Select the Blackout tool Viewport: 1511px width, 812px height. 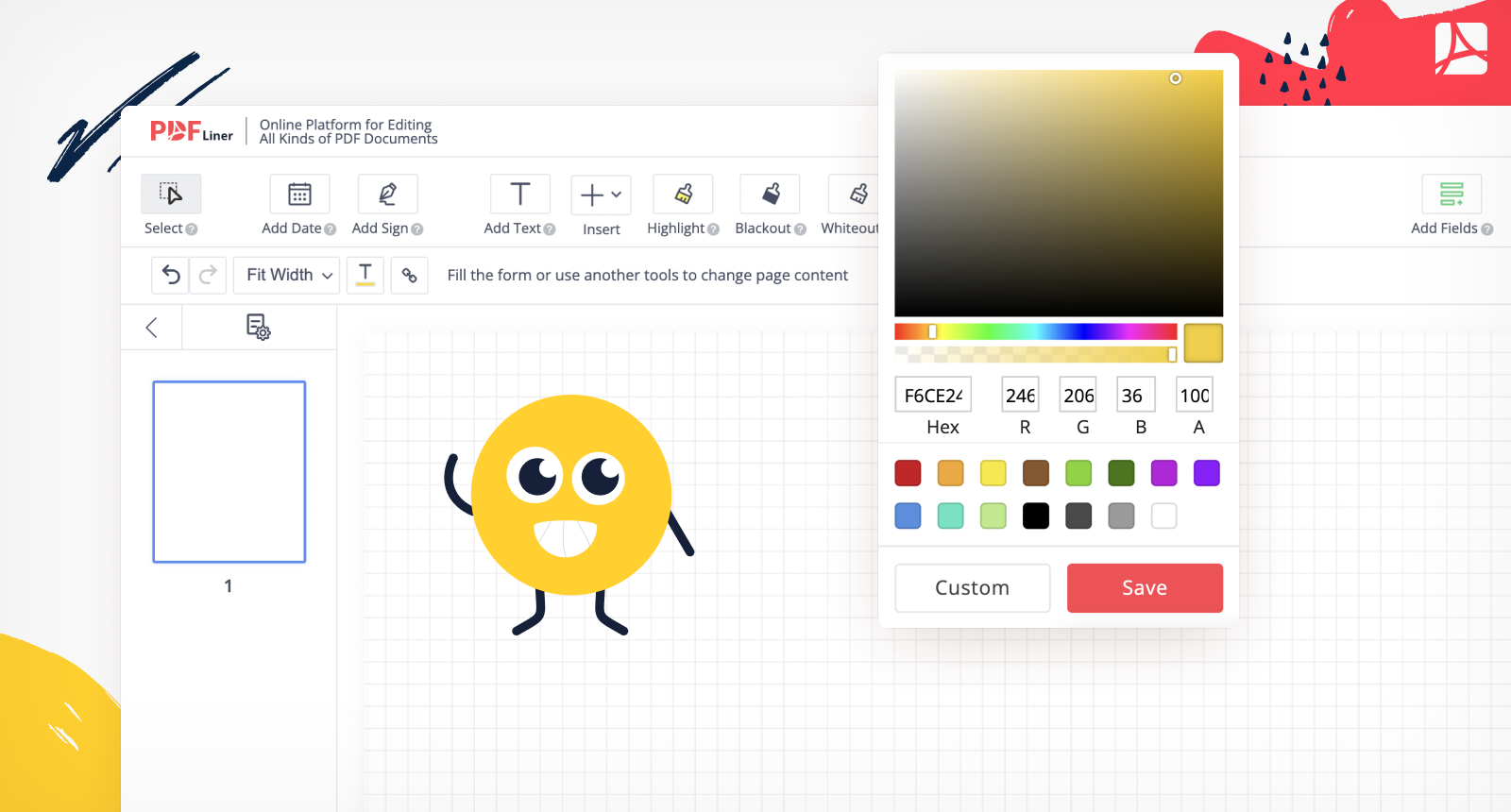point(771,194)
